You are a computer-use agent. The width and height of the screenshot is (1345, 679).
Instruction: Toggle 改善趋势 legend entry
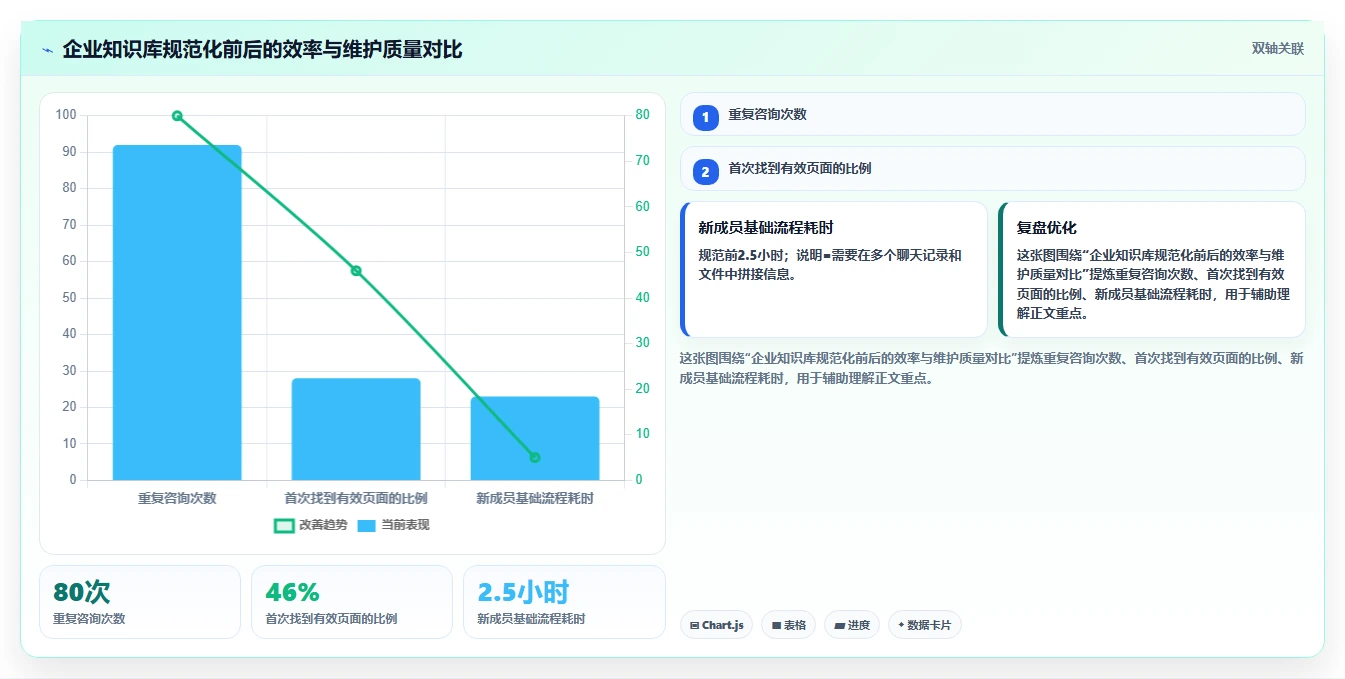click(x=311, y=525)
